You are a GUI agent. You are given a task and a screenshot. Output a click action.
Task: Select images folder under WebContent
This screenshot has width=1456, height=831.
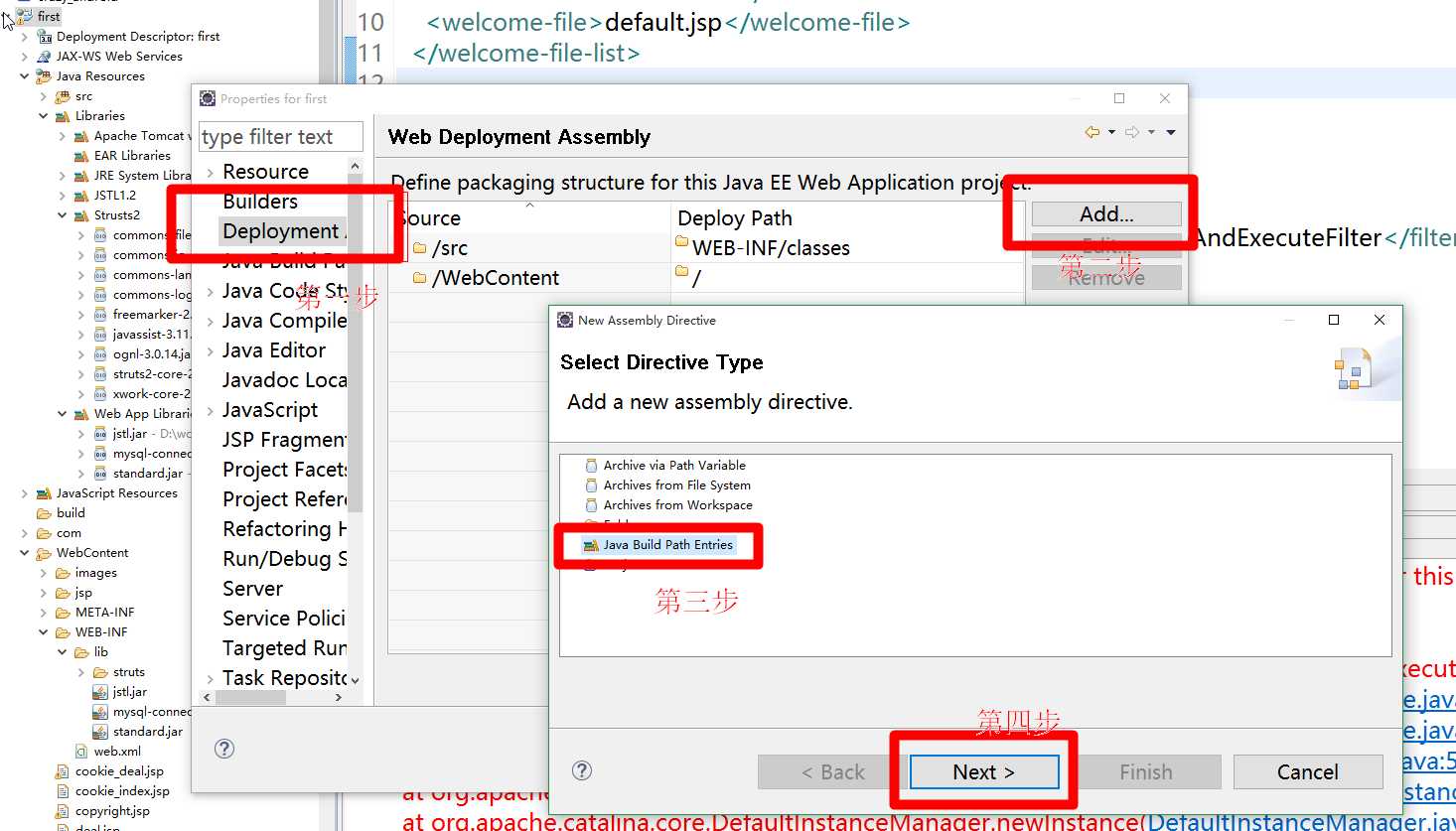click(x=95, y=573)
